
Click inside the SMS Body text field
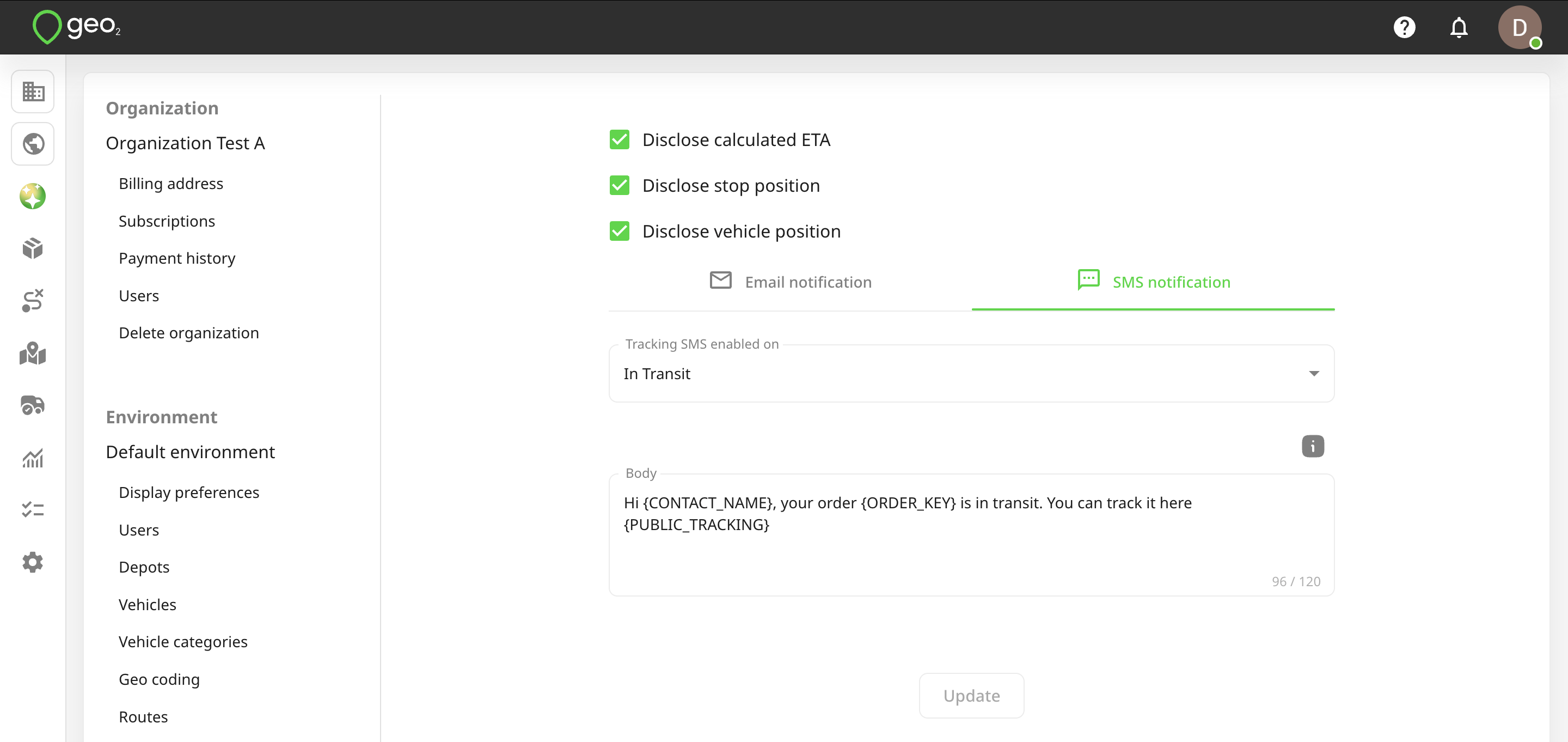(x=971, y=534)
